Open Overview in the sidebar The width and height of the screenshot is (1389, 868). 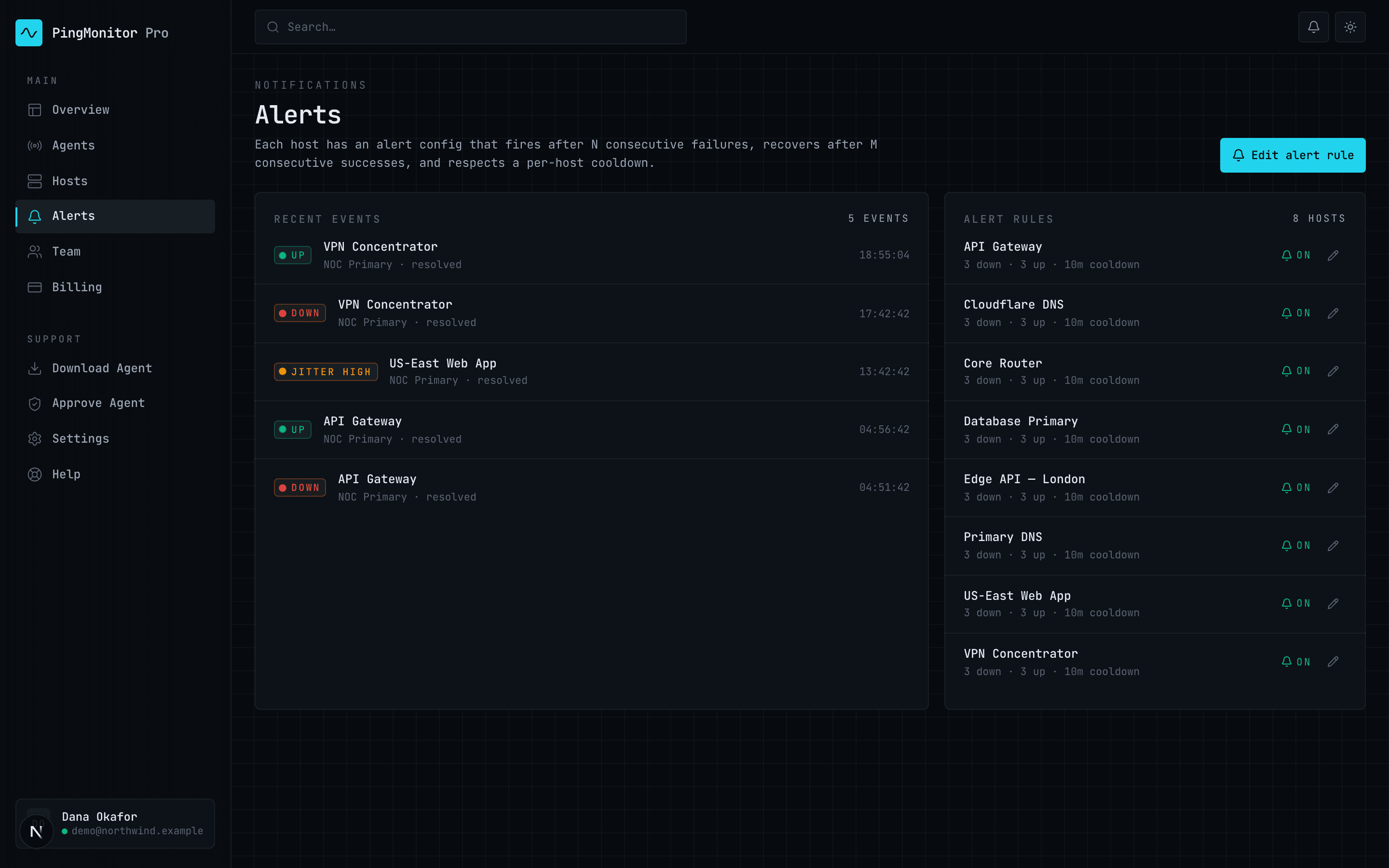pos(115,110)
